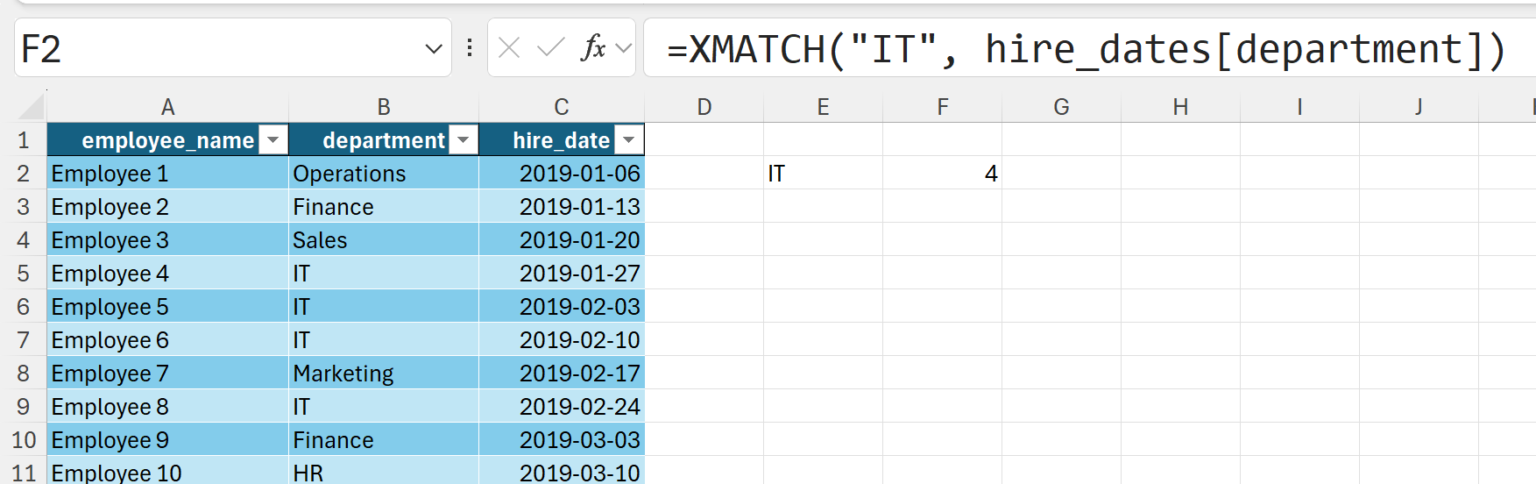Screen dimensions: 1536x484
Task: Select the Marketing department cell
Action: pos(384,373)
